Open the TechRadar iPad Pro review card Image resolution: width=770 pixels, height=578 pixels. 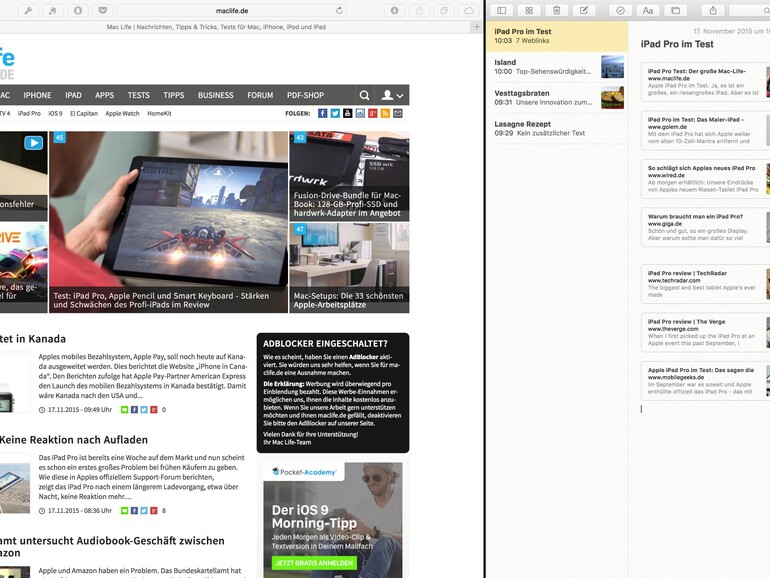(x=706, y=284)
